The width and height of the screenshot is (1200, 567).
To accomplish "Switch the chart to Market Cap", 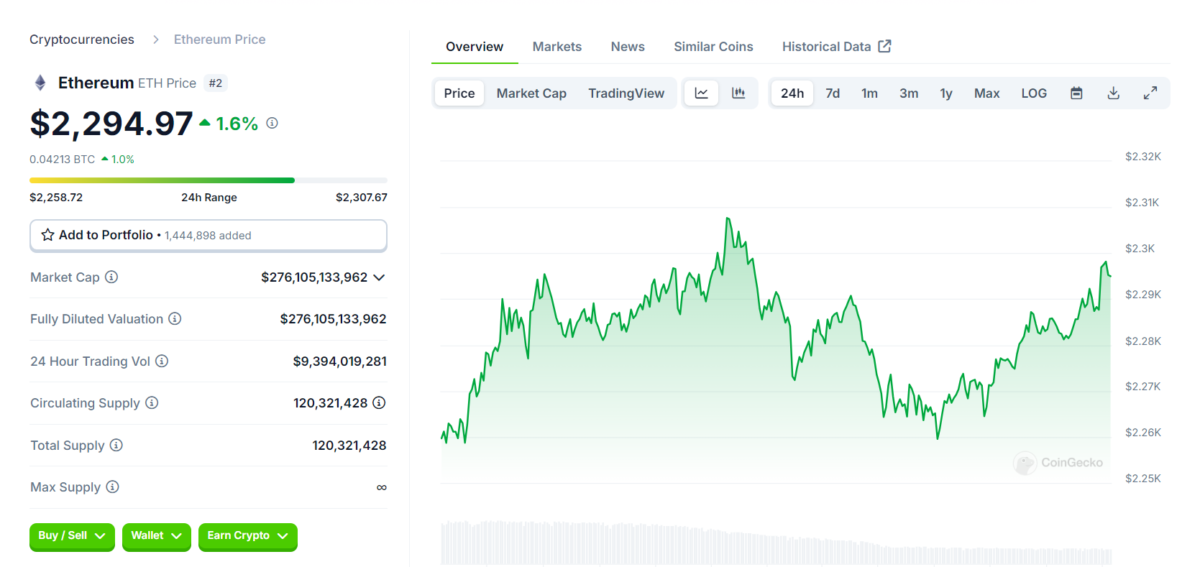I will click(x=531, y=93).
